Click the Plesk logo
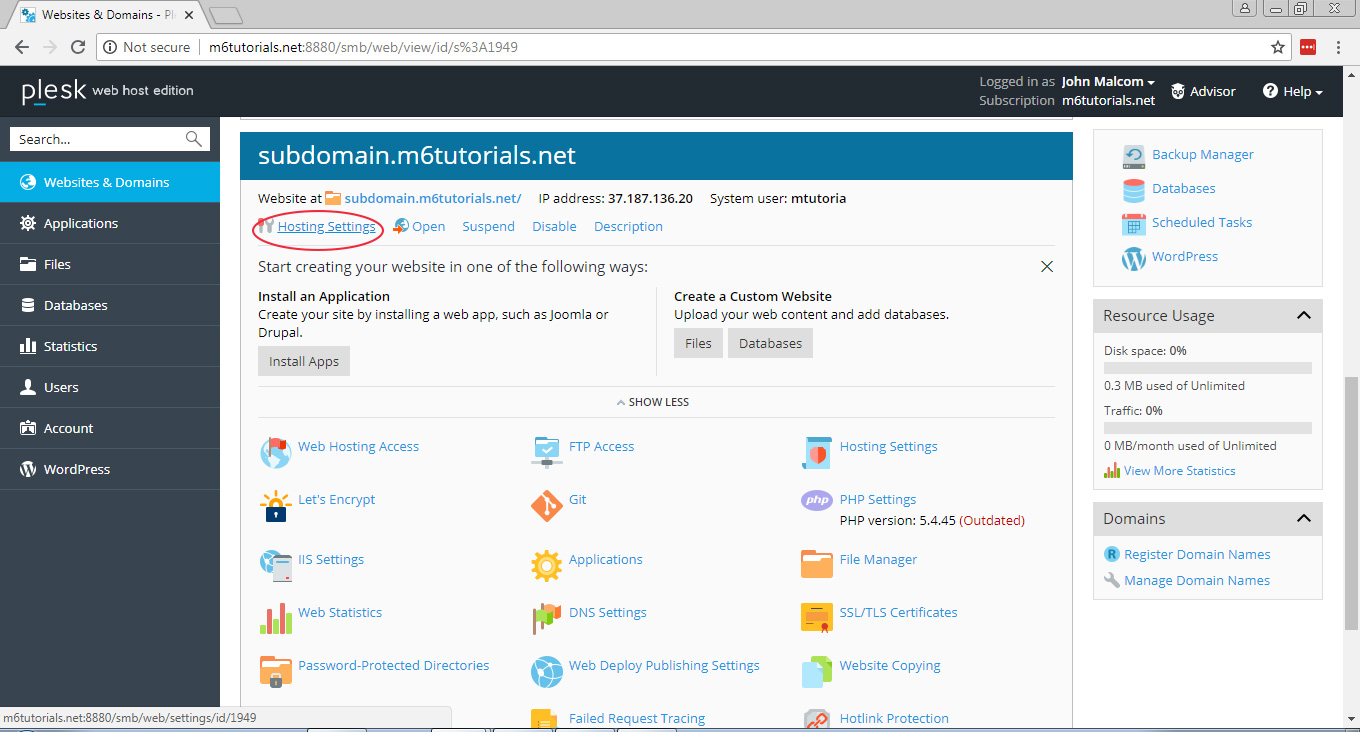The image size is (1360, 732). pos(54,91)
